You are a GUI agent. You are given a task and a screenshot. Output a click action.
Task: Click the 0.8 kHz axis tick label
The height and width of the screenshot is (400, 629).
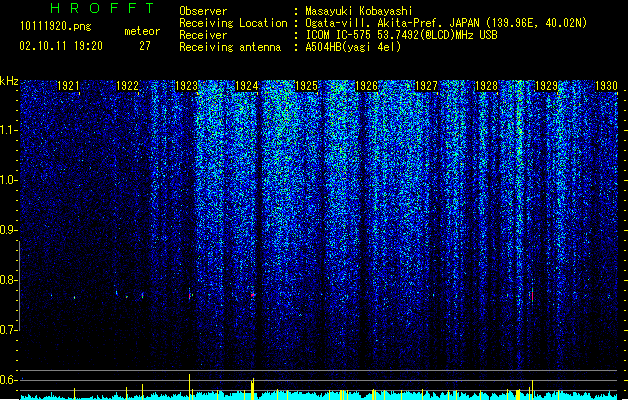click(x=9, y=280)
